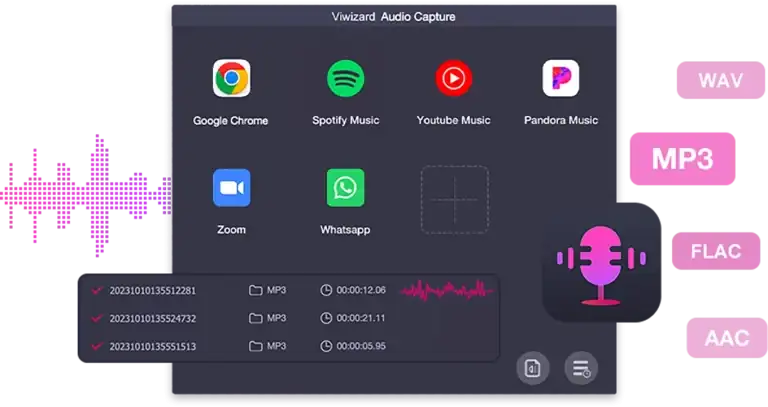
Task: Click the pink microphone app logo
Action: pos(602,263)
